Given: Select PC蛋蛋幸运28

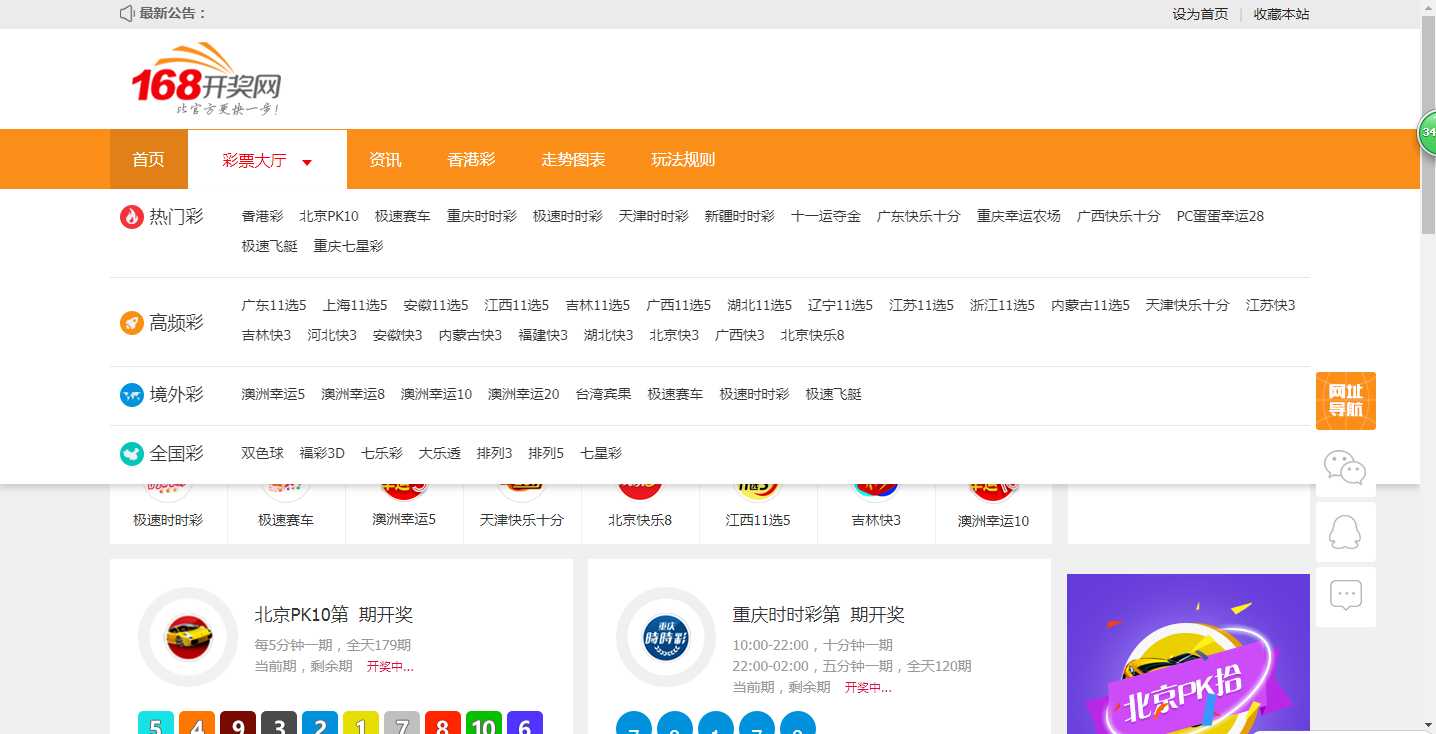Looking at the screenshot, I should point(1220,216).
